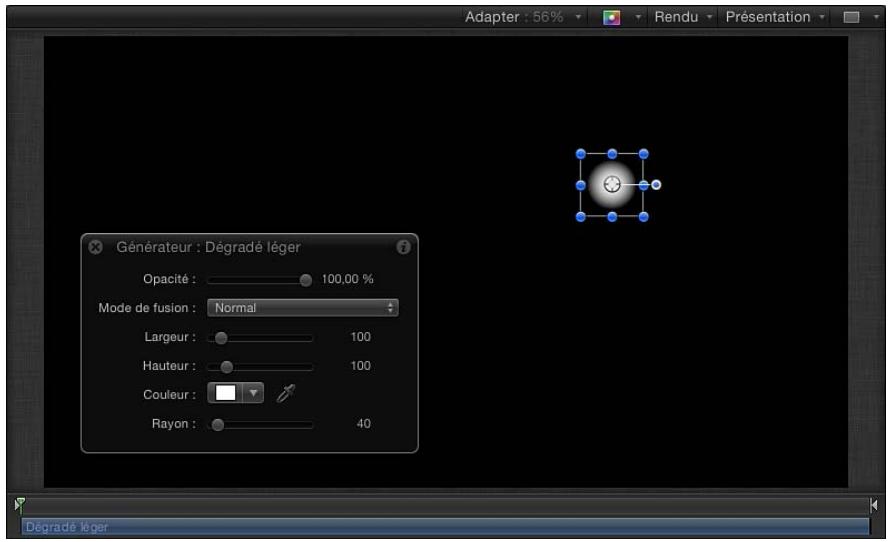Click the 100,00 % opacity value
This screenshot has width=890, height=542.
click(x=347, y=279)
